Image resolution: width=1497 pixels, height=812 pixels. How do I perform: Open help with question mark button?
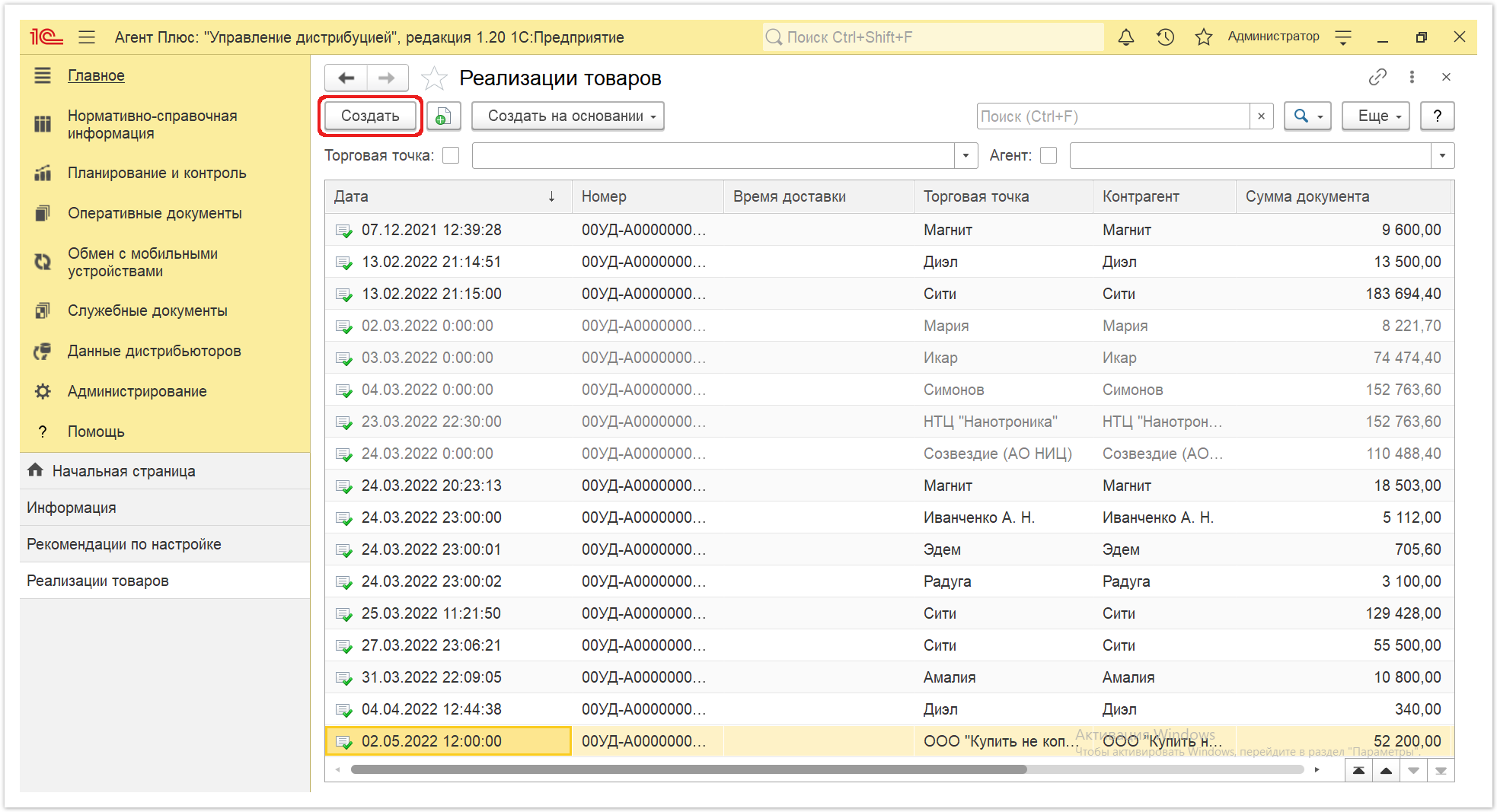click(1437, 116)
